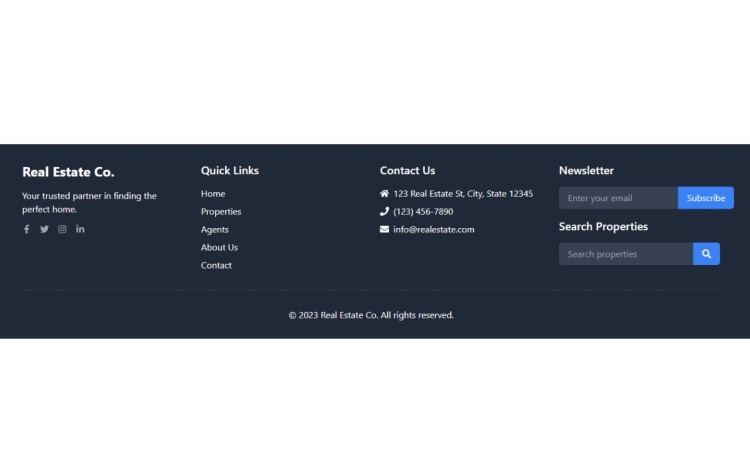Click the phone icon beside the number
Screen dimensions: 750x469
pyautogui.click(x=384, y=211)
